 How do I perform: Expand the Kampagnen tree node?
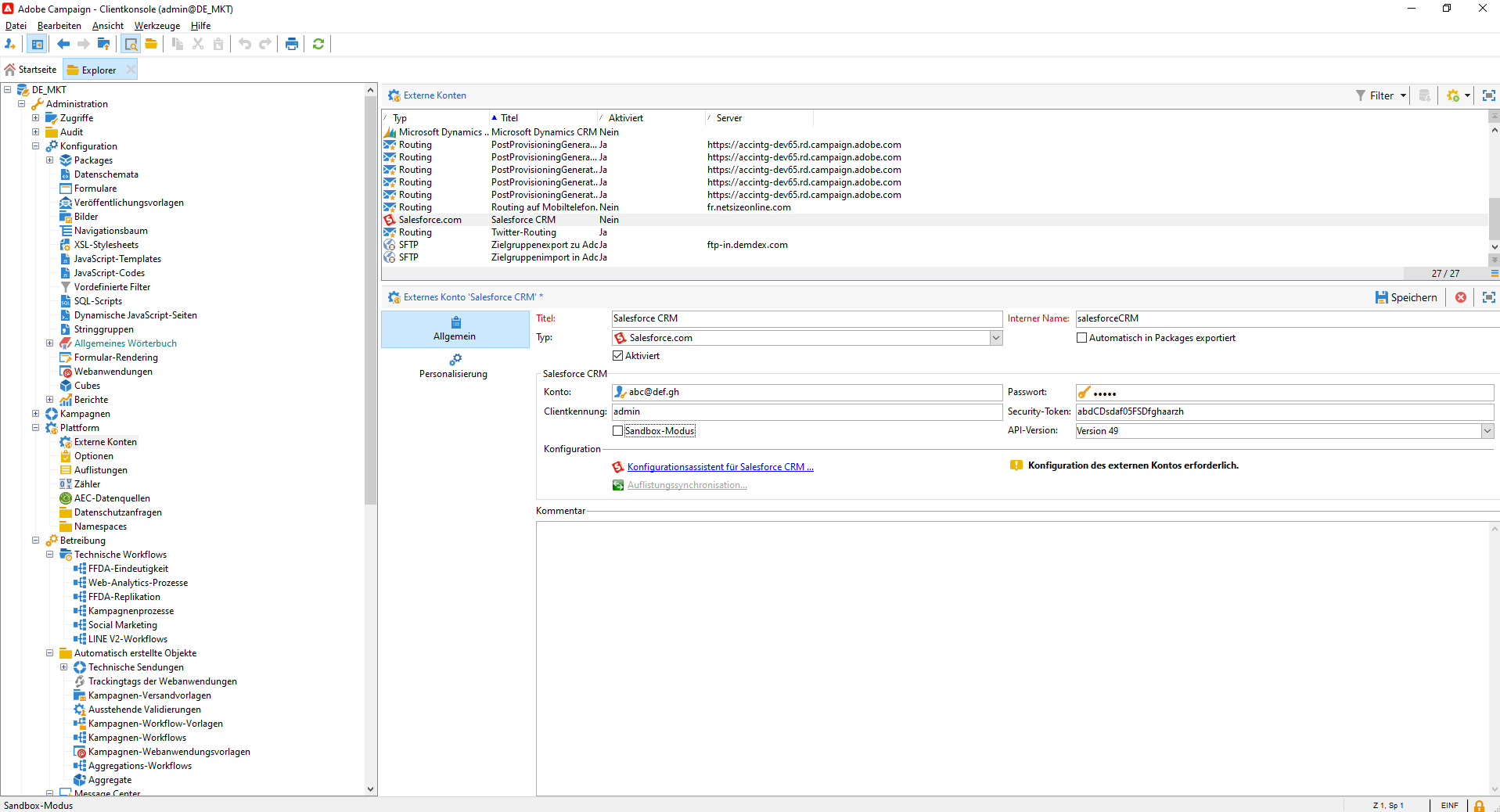click(x=36, y=414)
